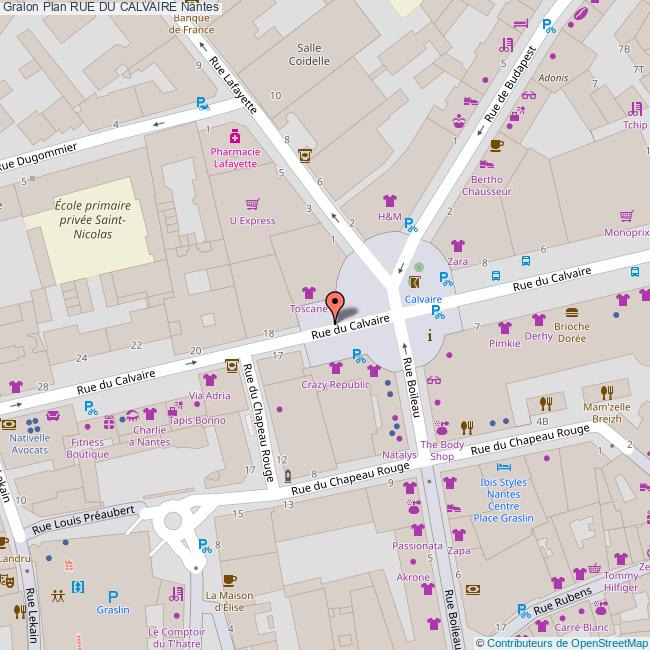Viewport: 650px width, 650px height.
Task: Click the La Maison d'Élise café icon
Action: (230, 579)
